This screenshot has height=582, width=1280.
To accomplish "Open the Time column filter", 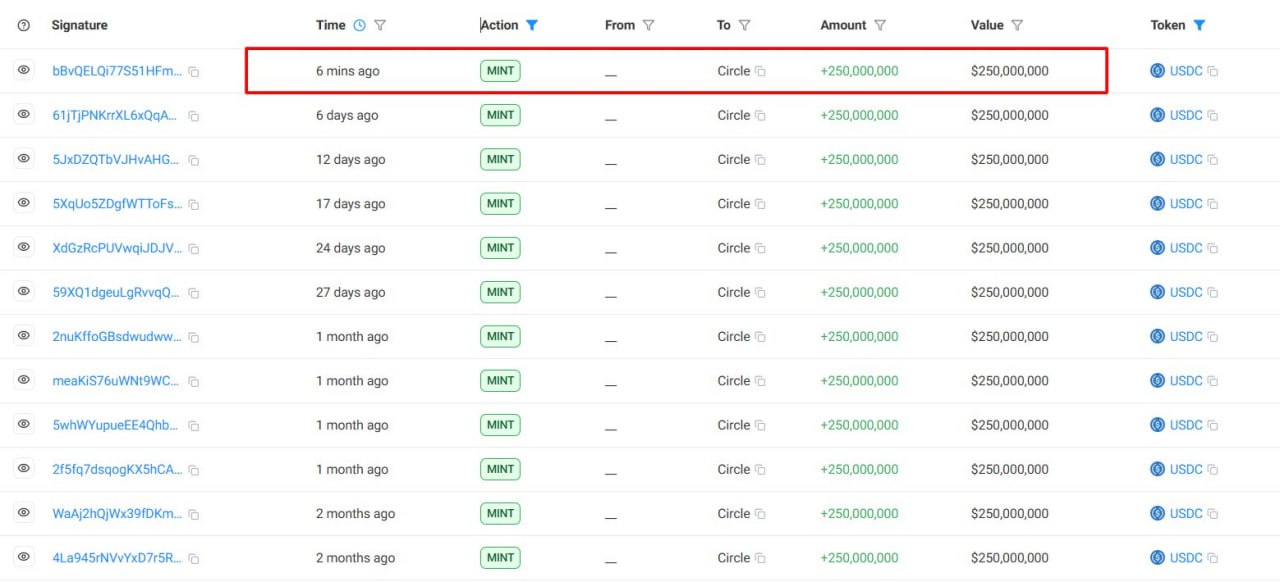I will [x=380, y=25].
